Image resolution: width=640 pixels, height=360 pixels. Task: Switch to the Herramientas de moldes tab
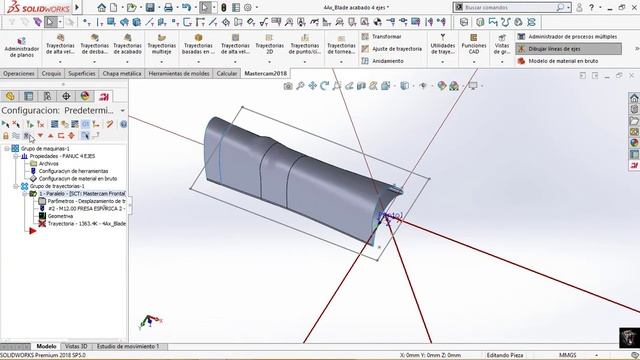click(179, 73)
